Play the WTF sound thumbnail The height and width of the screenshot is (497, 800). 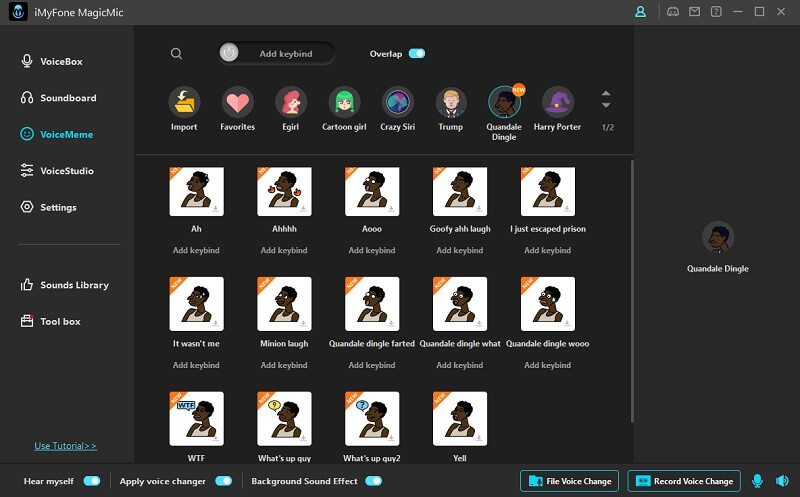pyautogui.click(x=196, y=419)
